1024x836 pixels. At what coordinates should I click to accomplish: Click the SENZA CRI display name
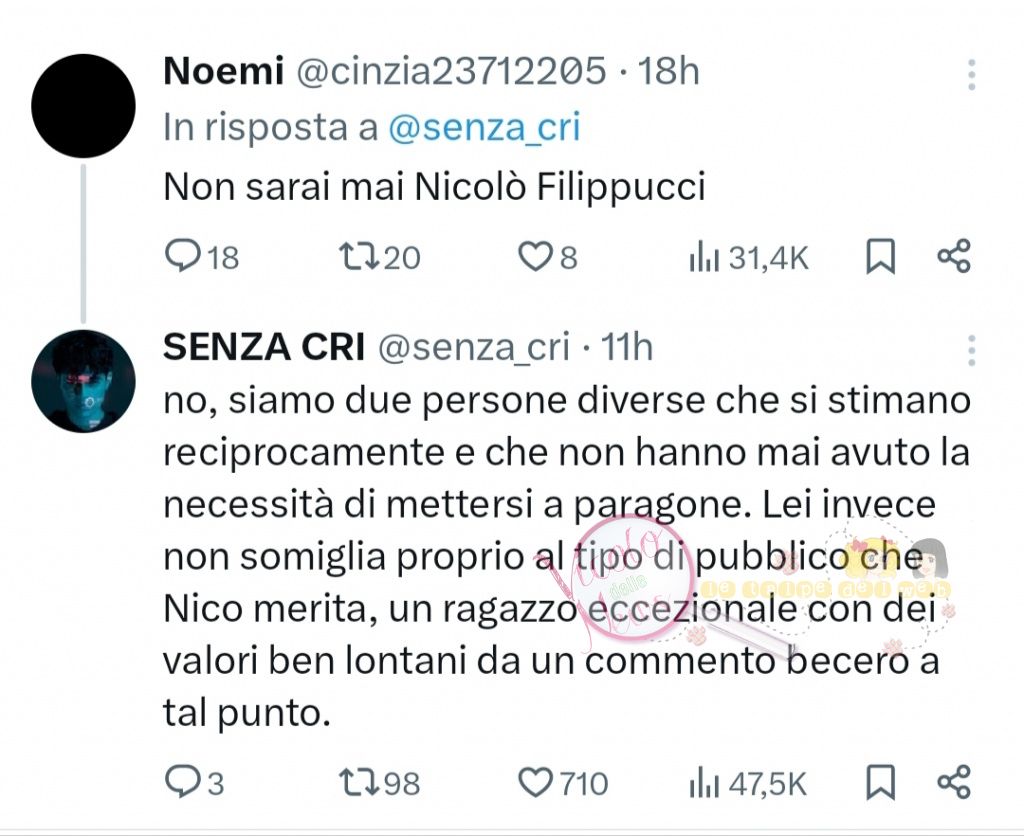(261, 346)
